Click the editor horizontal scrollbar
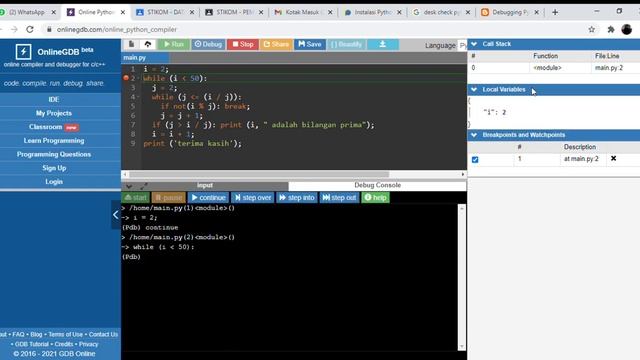Screen dimensions: 640x360 (259, 174)
